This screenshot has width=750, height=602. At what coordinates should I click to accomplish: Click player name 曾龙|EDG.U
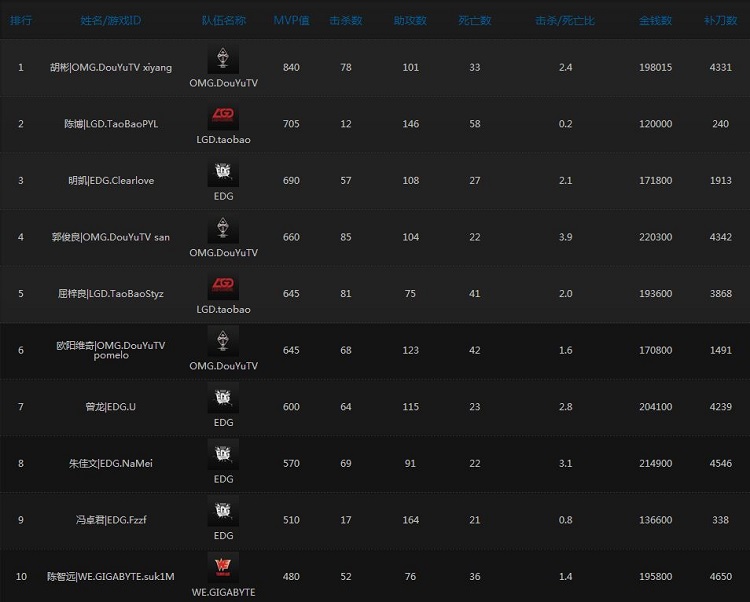[110, 407]
